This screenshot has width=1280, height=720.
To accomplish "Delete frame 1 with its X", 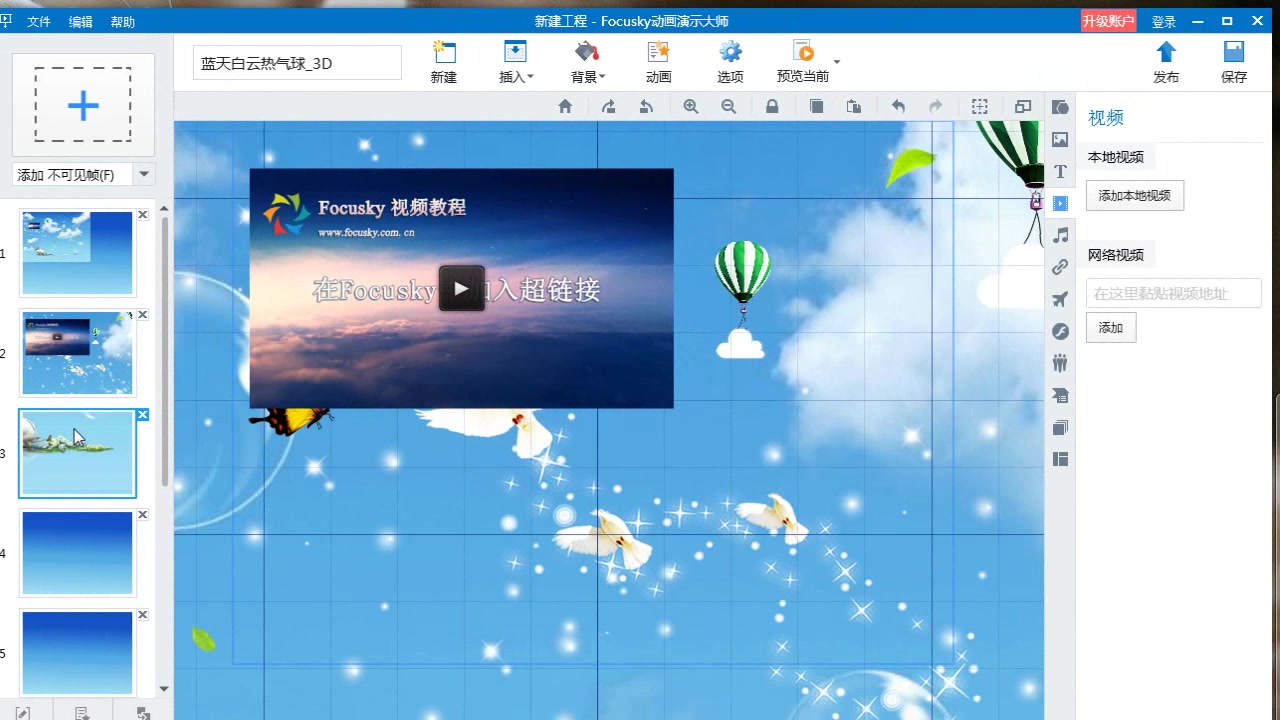I will point(143,215).
